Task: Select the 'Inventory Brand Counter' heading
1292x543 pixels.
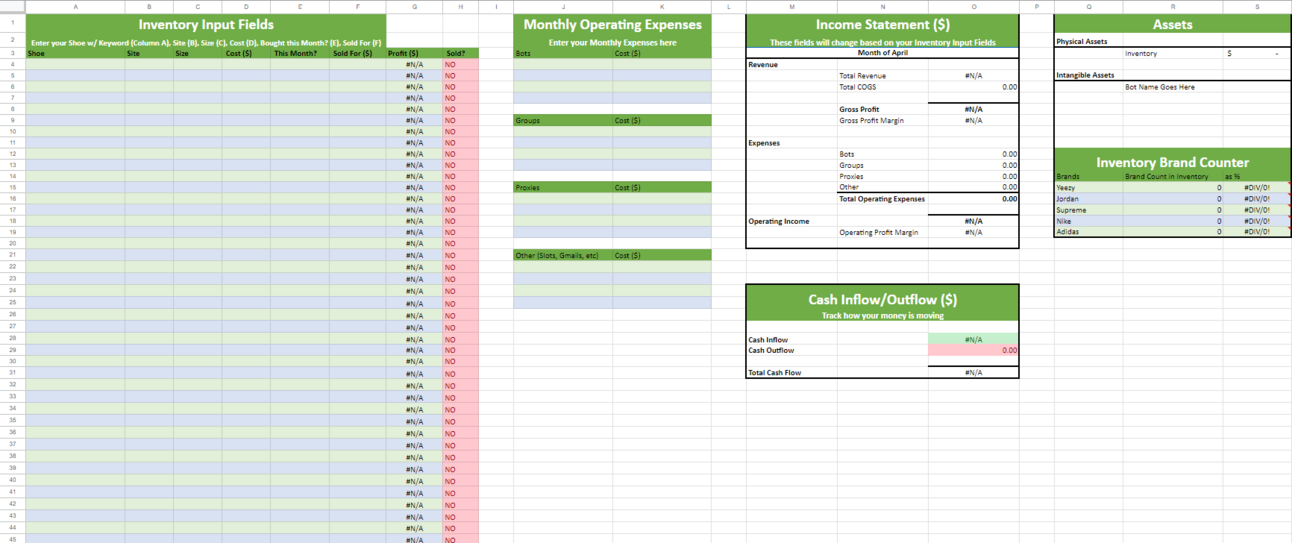Action: [1172, 162]
